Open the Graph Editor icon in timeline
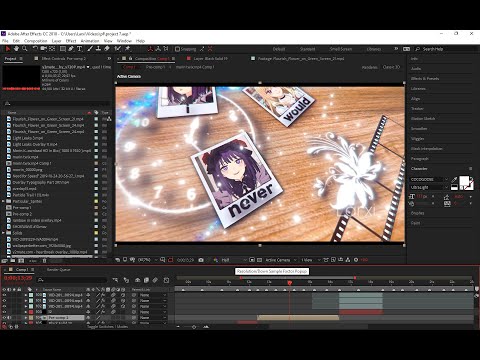 [x=167, y=280]
